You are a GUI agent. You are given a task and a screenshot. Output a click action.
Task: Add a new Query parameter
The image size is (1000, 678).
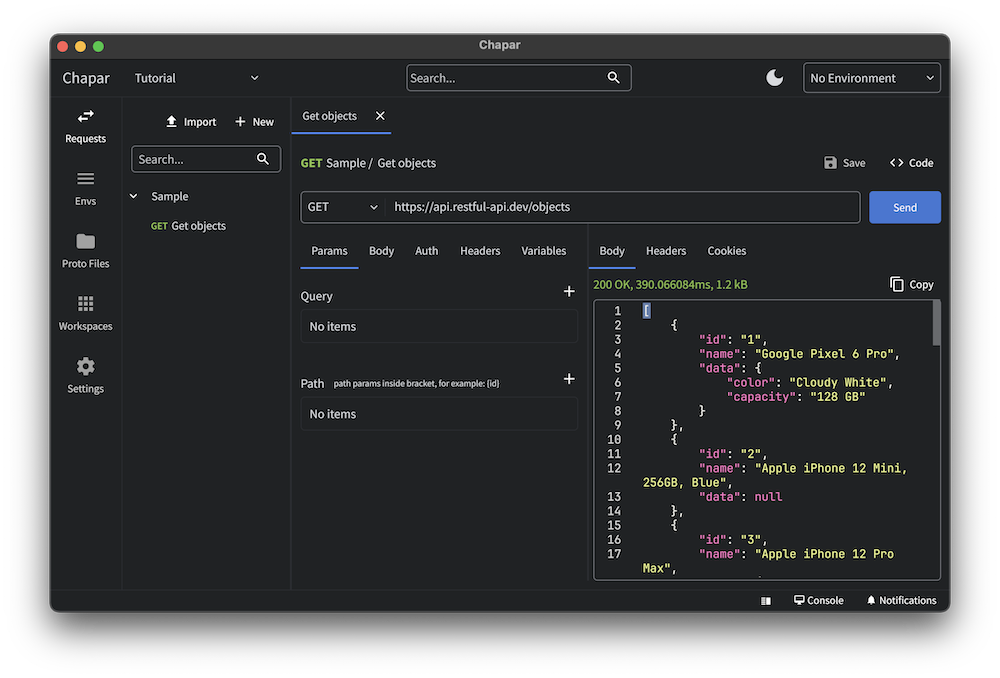[x=569, y=292]
